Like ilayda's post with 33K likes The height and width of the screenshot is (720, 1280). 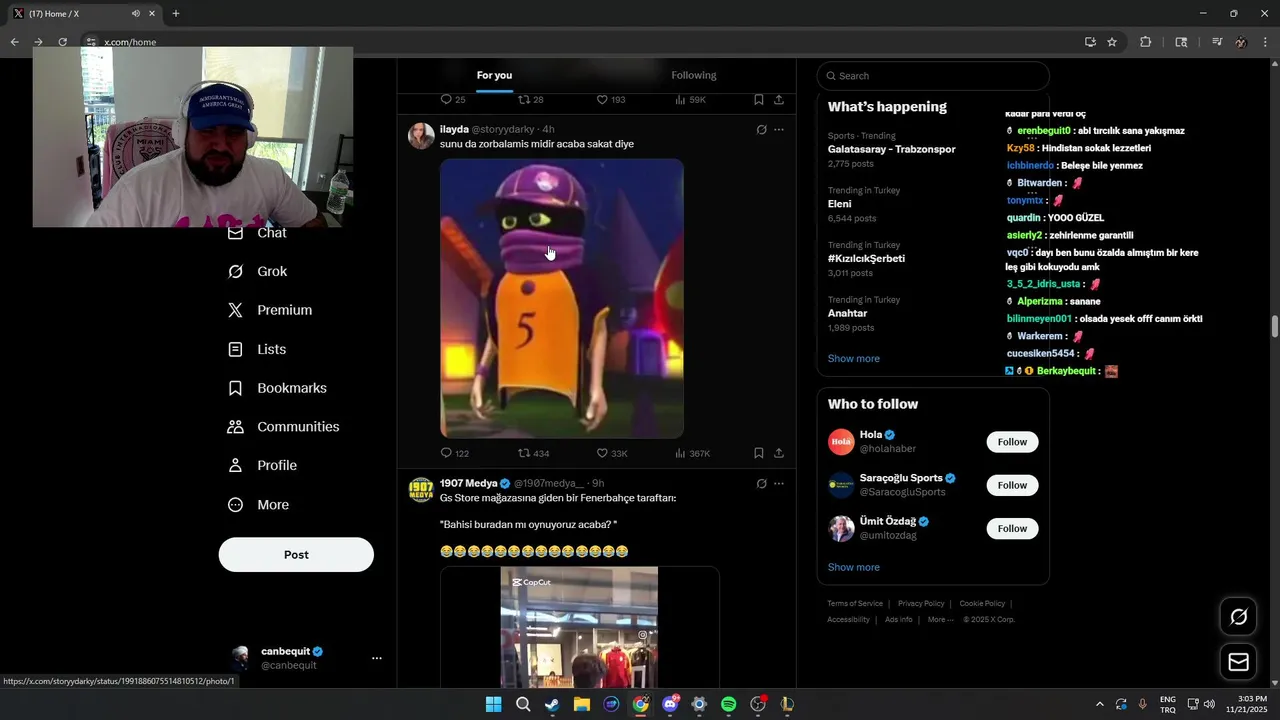coord(612,453)
